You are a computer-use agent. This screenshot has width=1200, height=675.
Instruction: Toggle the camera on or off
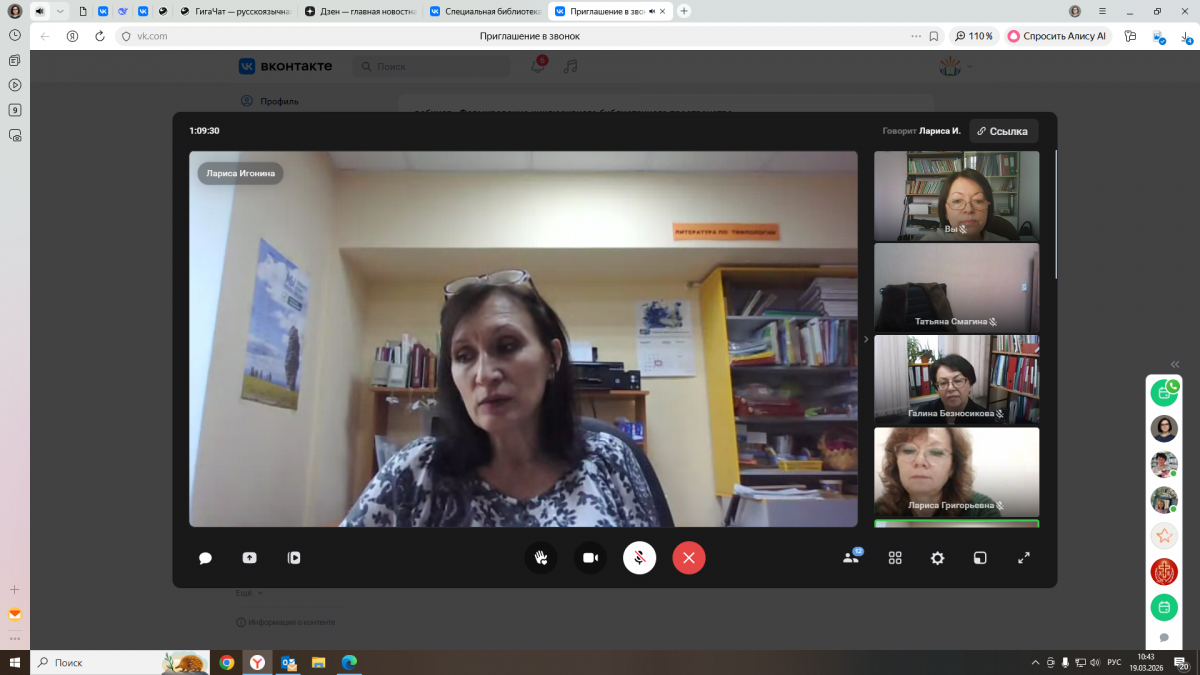click(x=590, y=558)
